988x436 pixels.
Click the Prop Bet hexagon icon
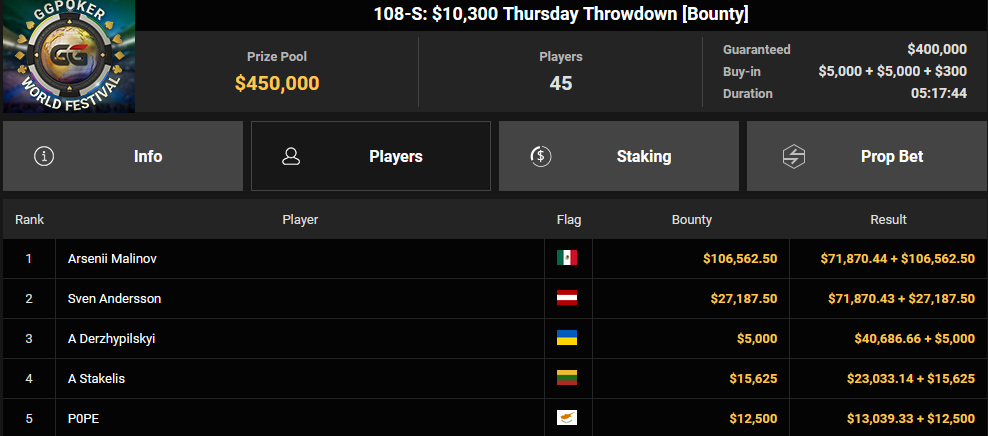click(794, 156)
